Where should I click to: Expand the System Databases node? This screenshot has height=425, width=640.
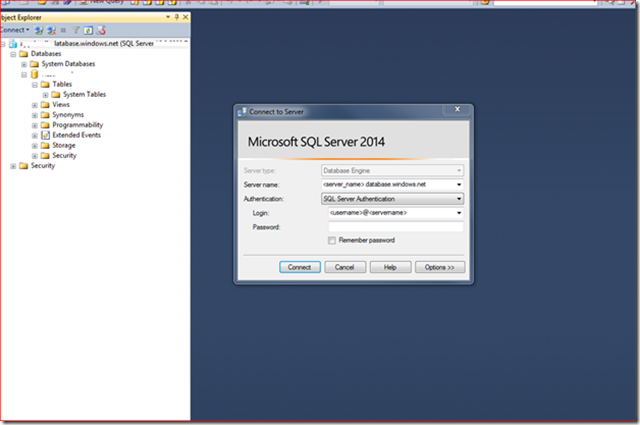pos(24,65)
